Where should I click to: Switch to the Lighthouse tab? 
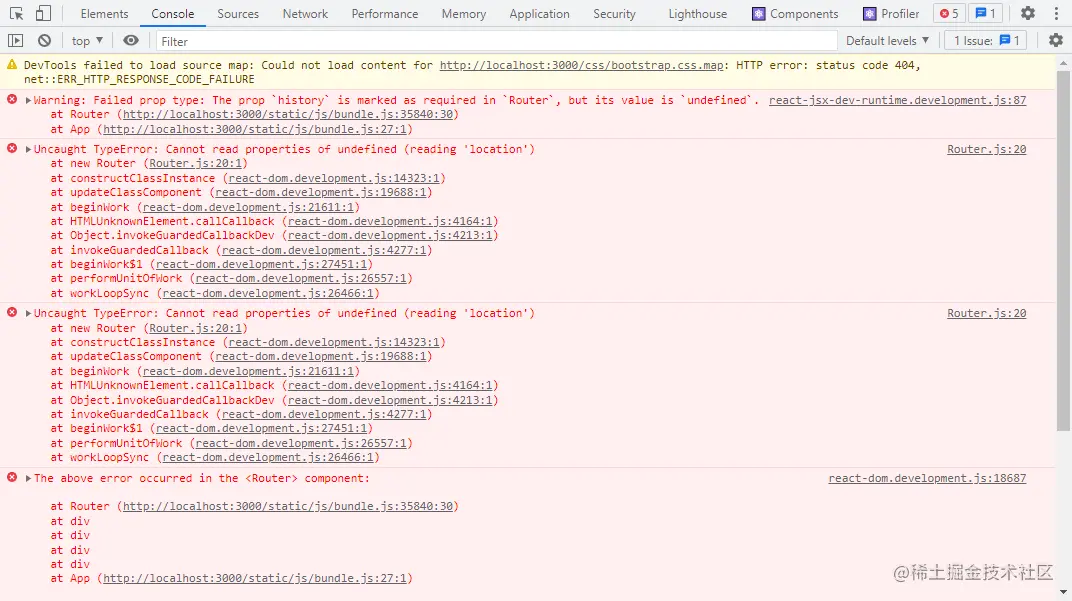click(697, 14)
